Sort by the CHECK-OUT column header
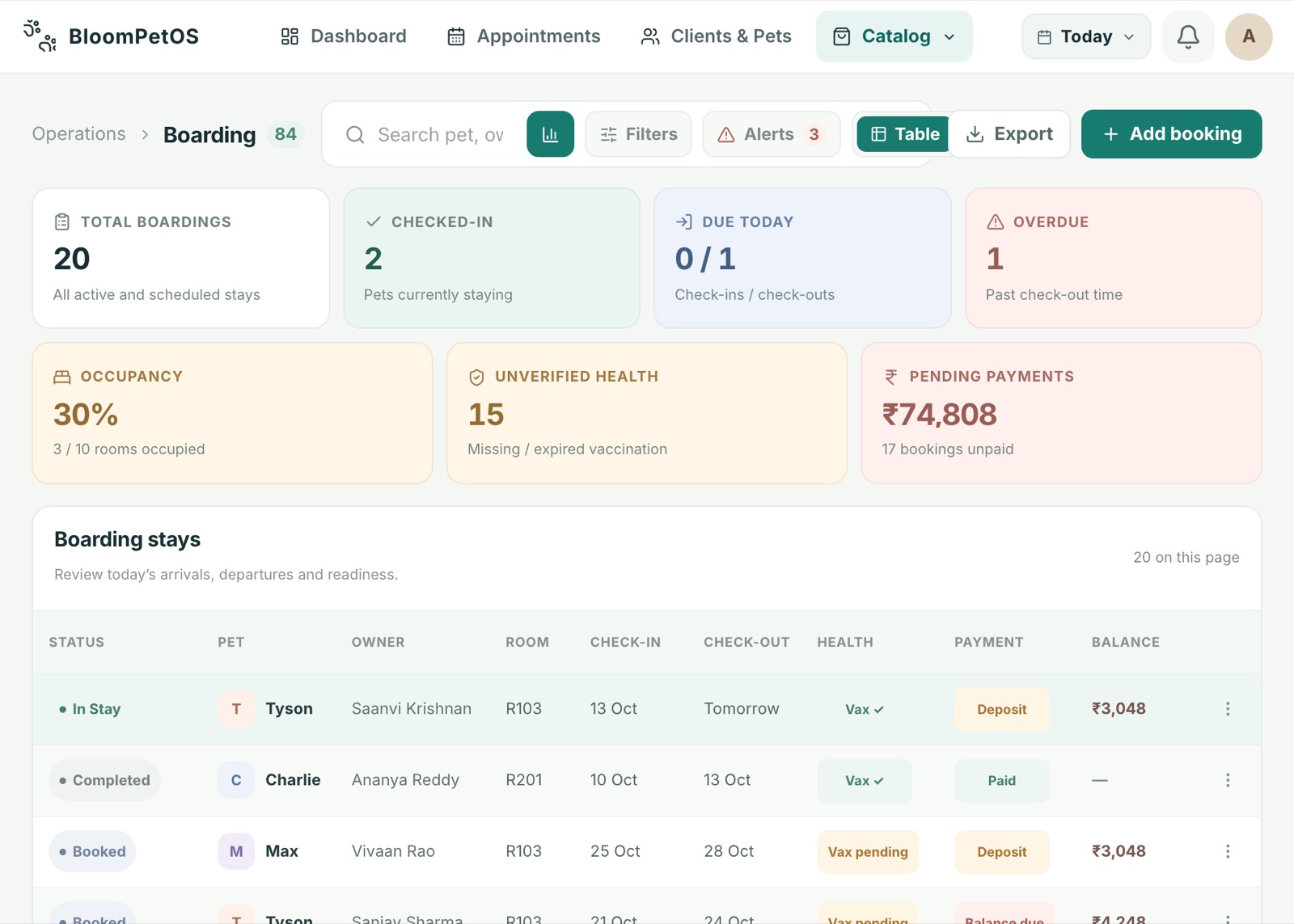 746,642
